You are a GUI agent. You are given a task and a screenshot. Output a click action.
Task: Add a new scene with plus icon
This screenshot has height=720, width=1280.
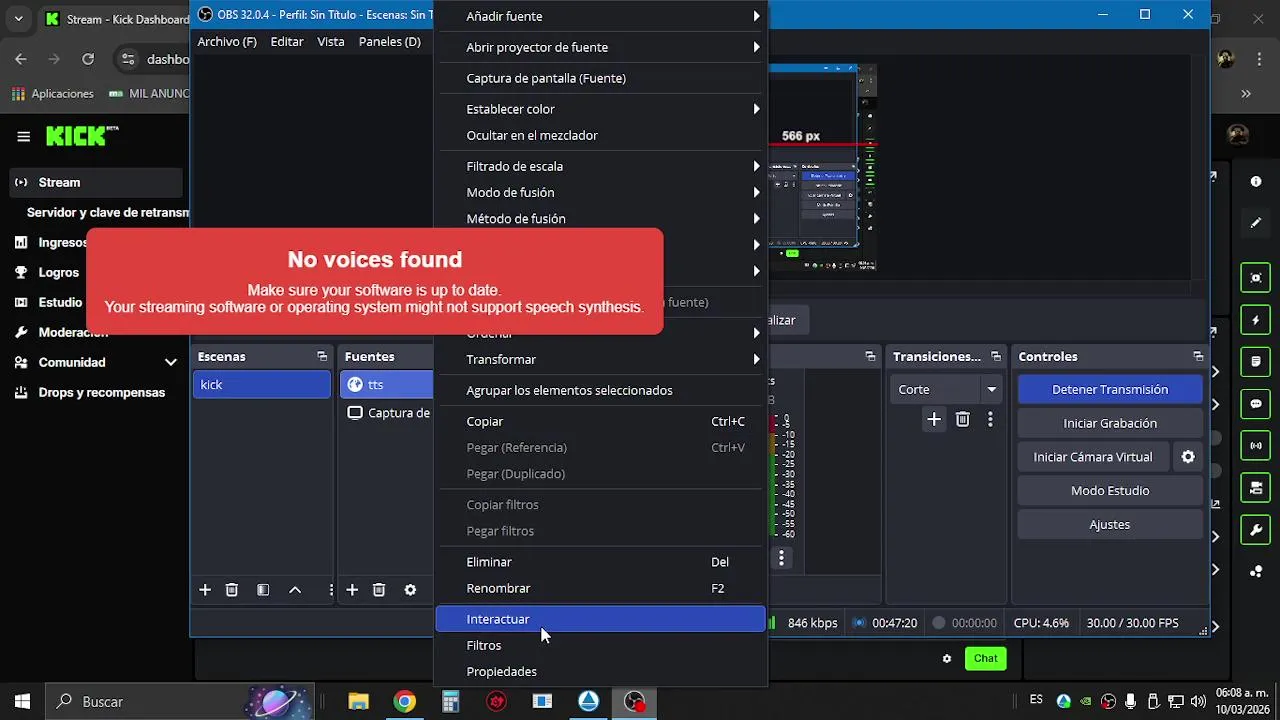(205, 590)
